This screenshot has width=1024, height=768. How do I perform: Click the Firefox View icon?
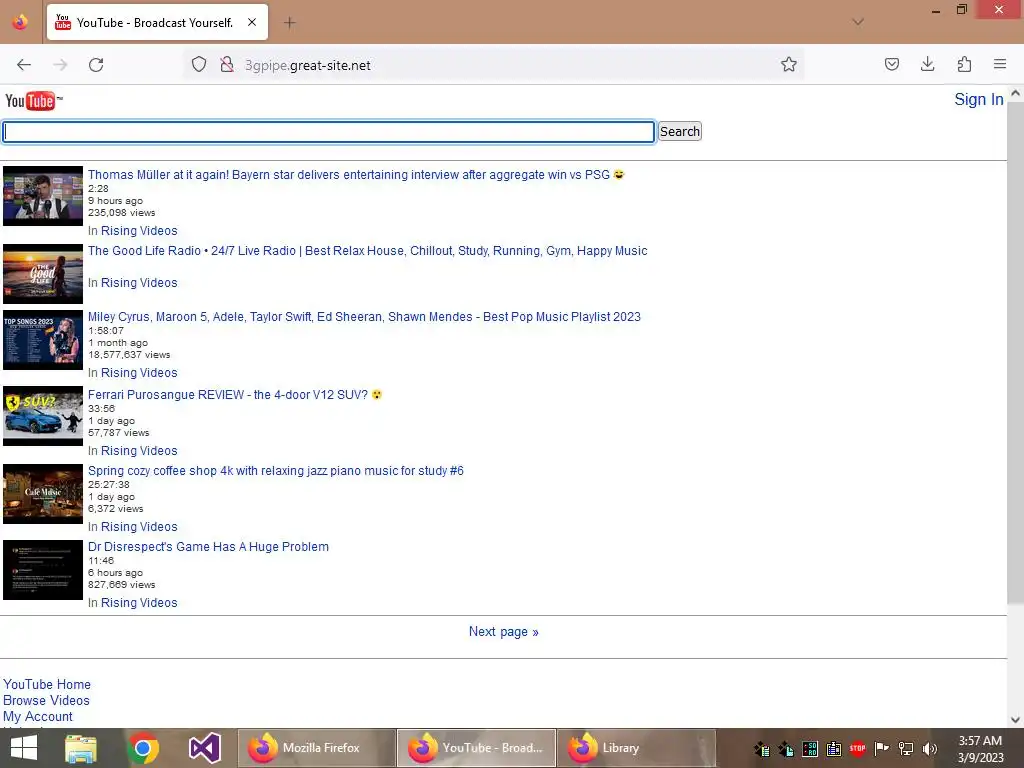(x=20, y=22)
